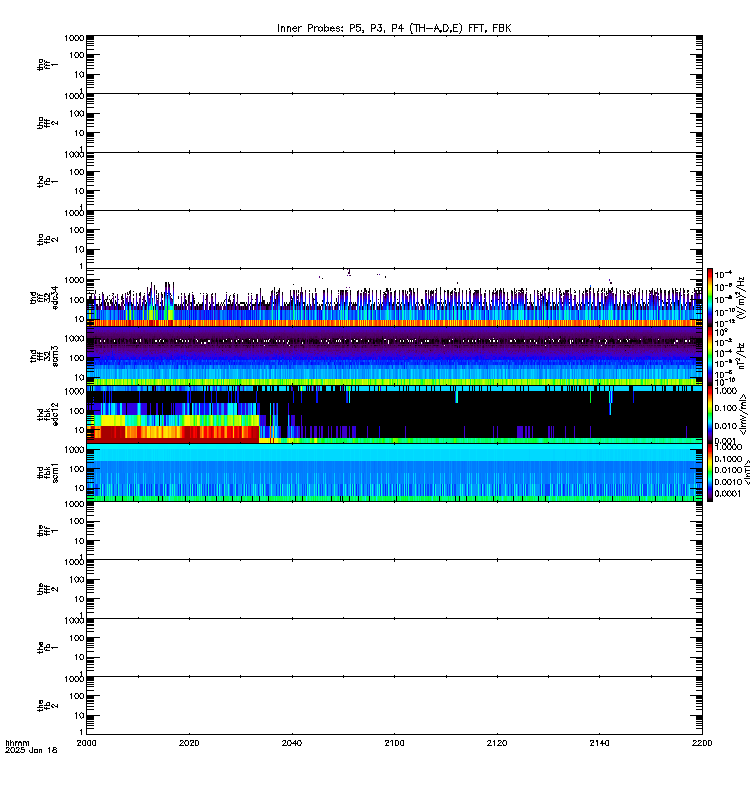750x800 pixels.
Task: Select the 'tha fb 2' panel label
Action: click(47, 239)
